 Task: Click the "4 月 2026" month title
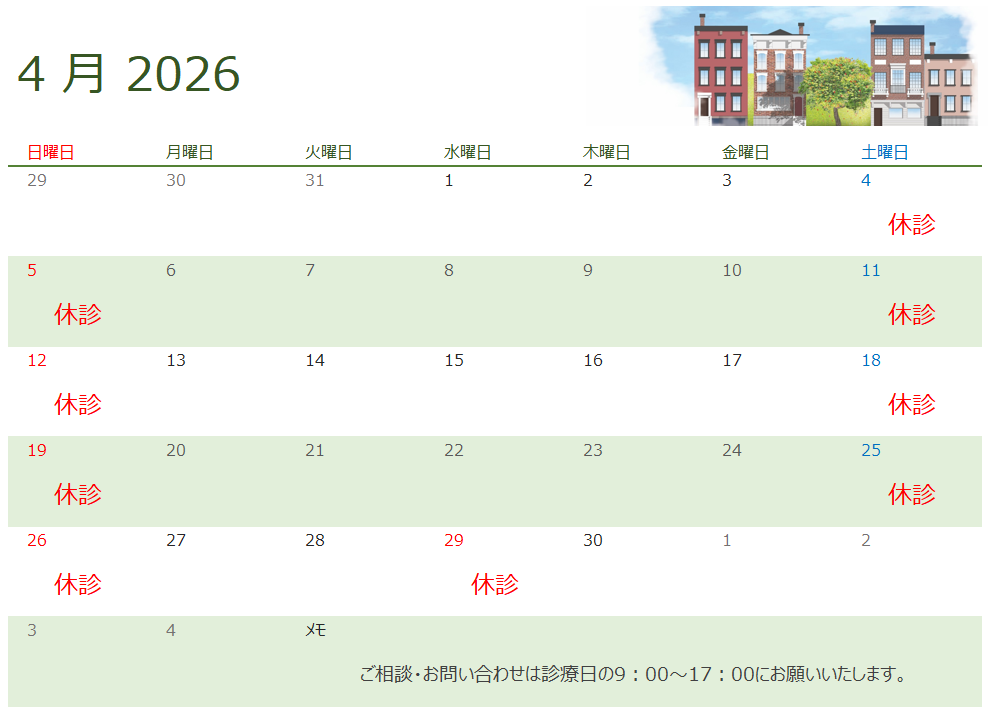129,74
